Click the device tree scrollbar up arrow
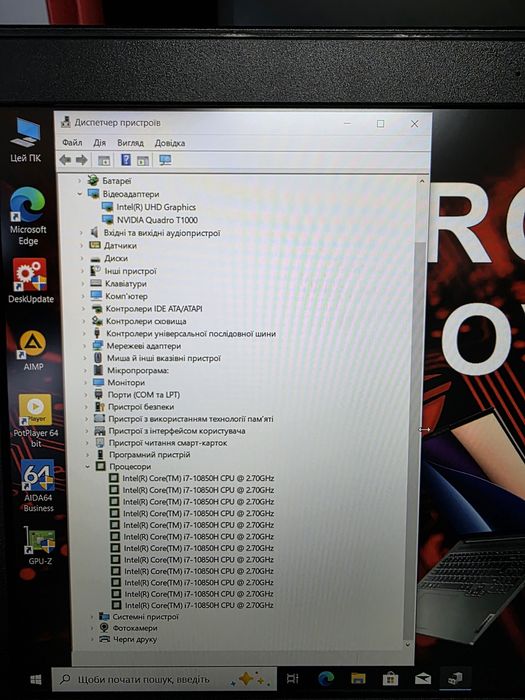525x700 pixels. pyautogui.click(x=421, y=181)
